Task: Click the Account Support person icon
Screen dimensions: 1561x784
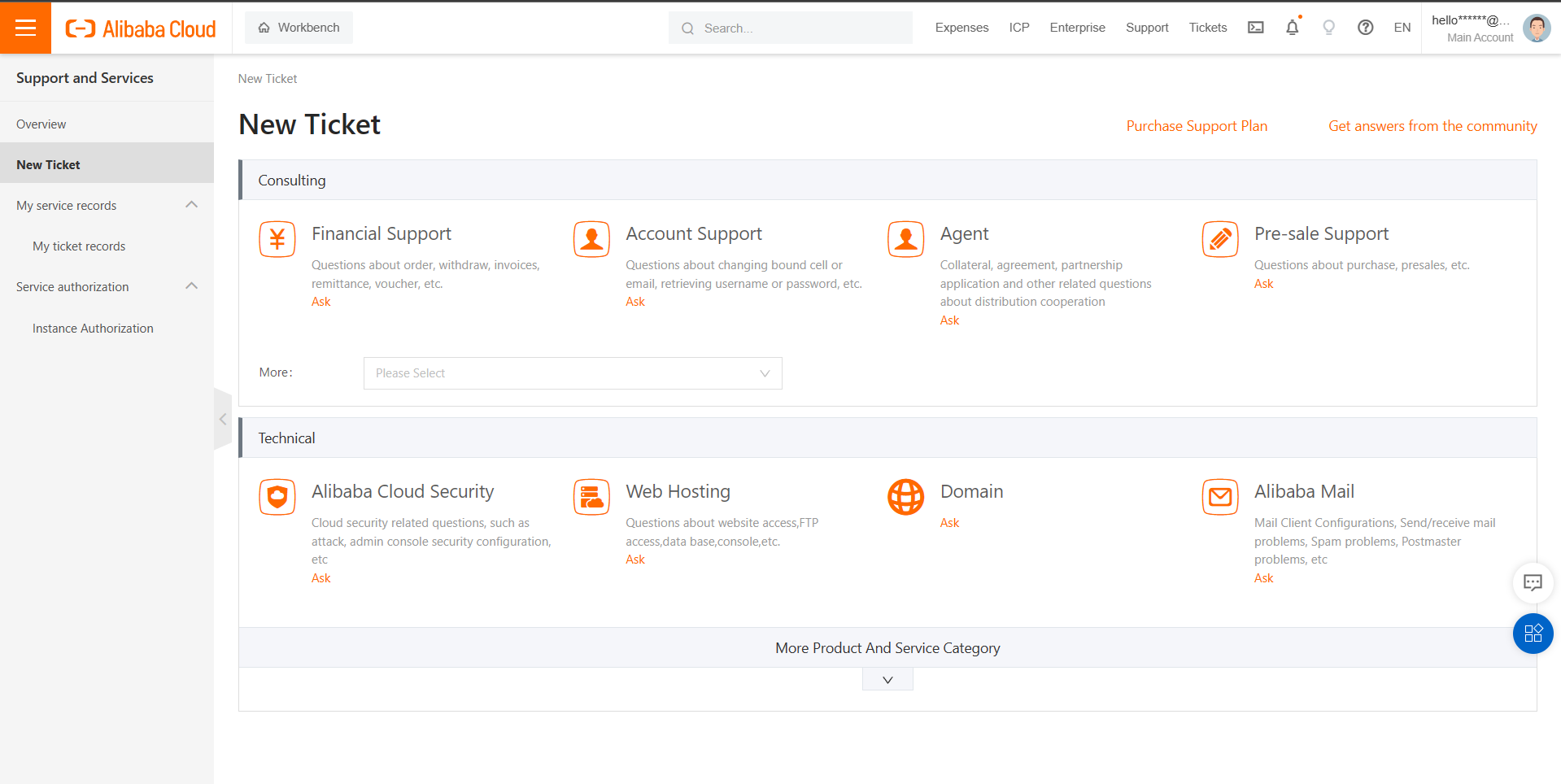Action: (591, 239)
